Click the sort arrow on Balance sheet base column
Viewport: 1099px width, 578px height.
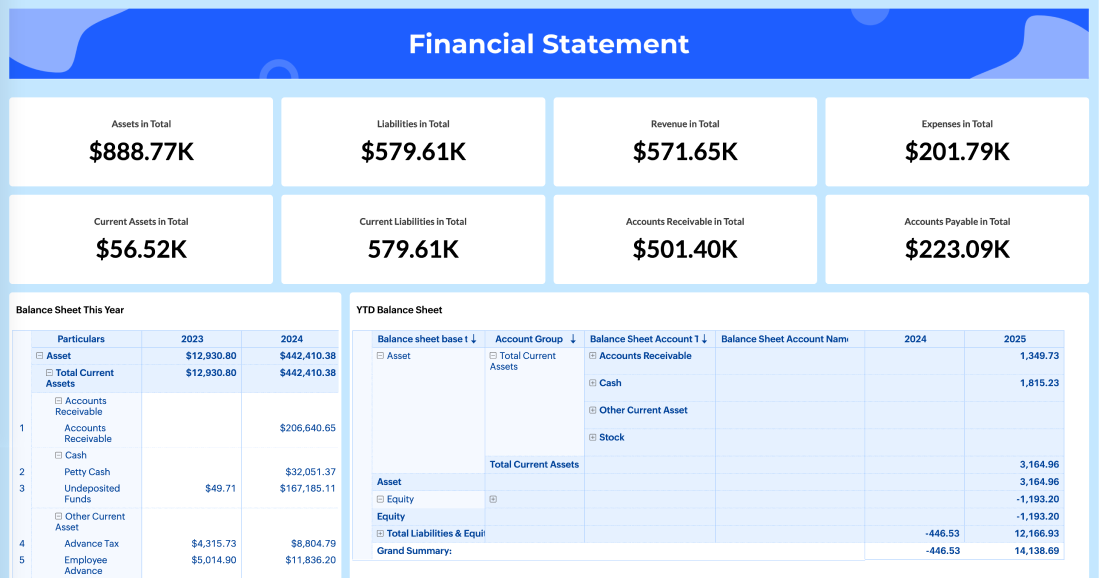click(x=473, y=339)
